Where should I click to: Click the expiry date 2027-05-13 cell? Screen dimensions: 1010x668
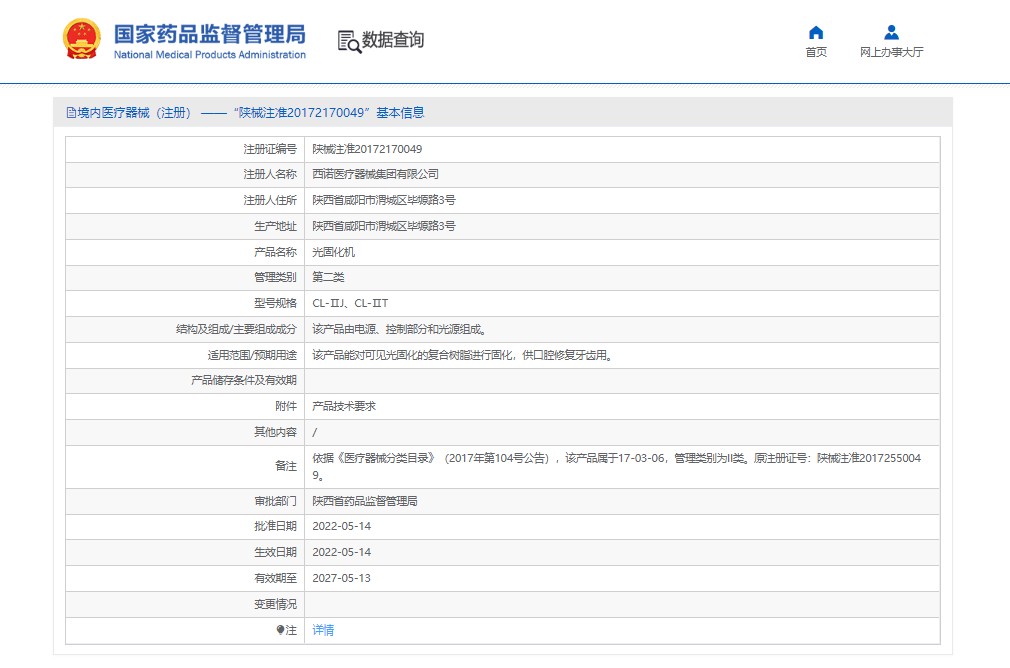coord(341,578)
